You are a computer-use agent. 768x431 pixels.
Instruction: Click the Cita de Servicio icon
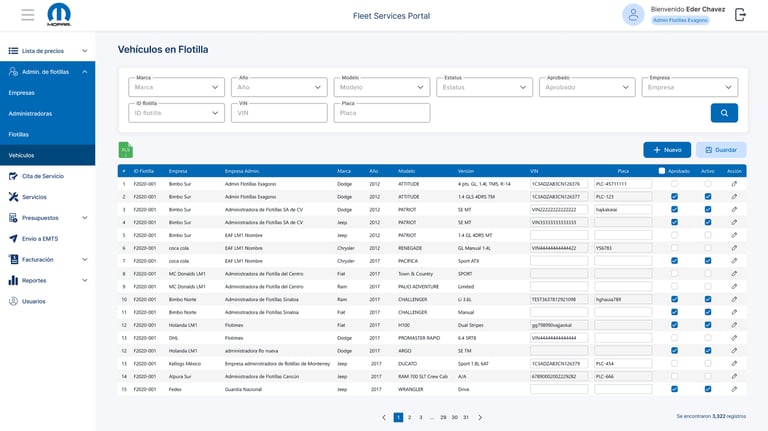click(x=13, y=176)
